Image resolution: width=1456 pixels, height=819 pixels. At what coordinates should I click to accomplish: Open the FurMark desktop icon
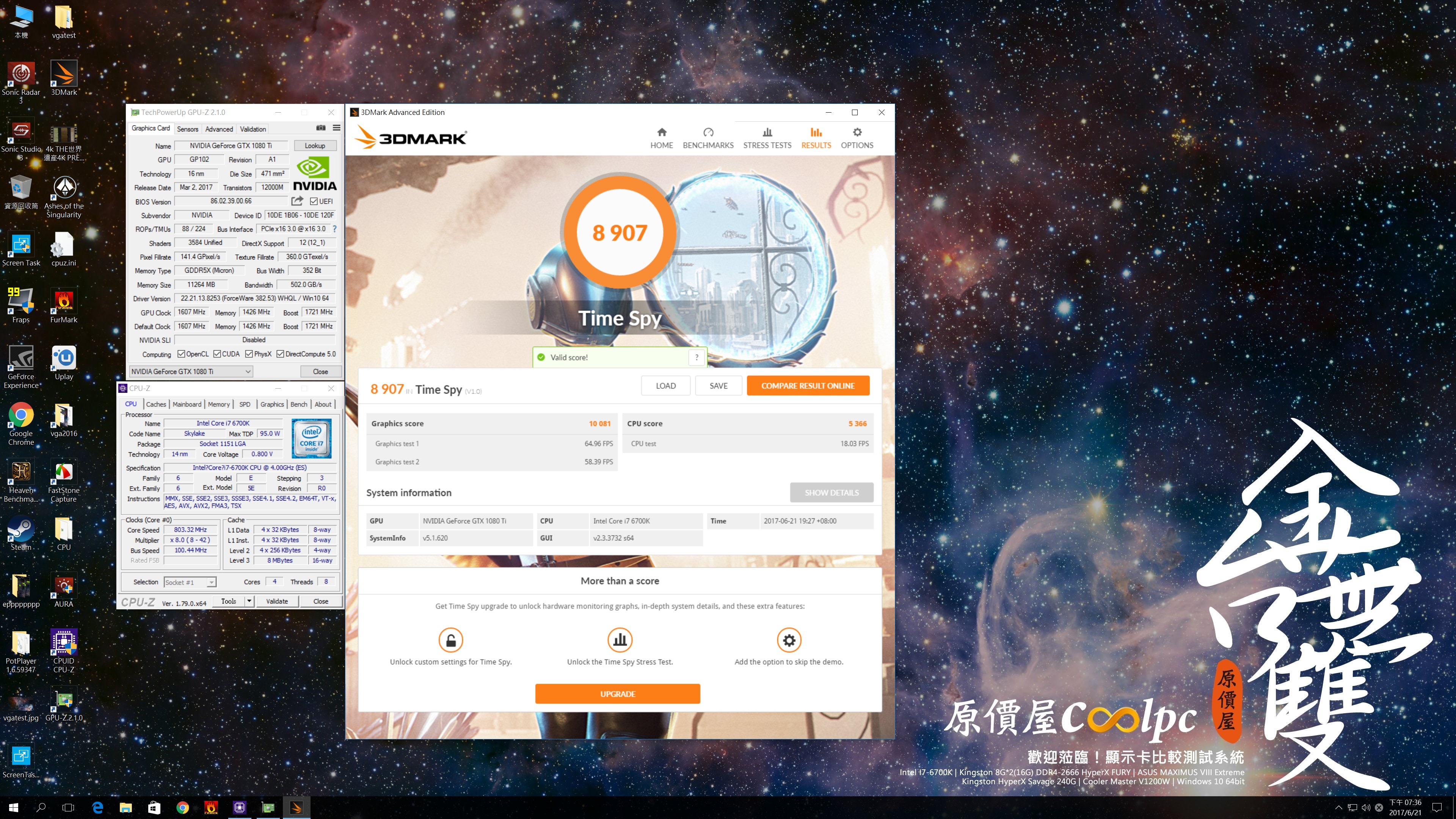[64, 306]
